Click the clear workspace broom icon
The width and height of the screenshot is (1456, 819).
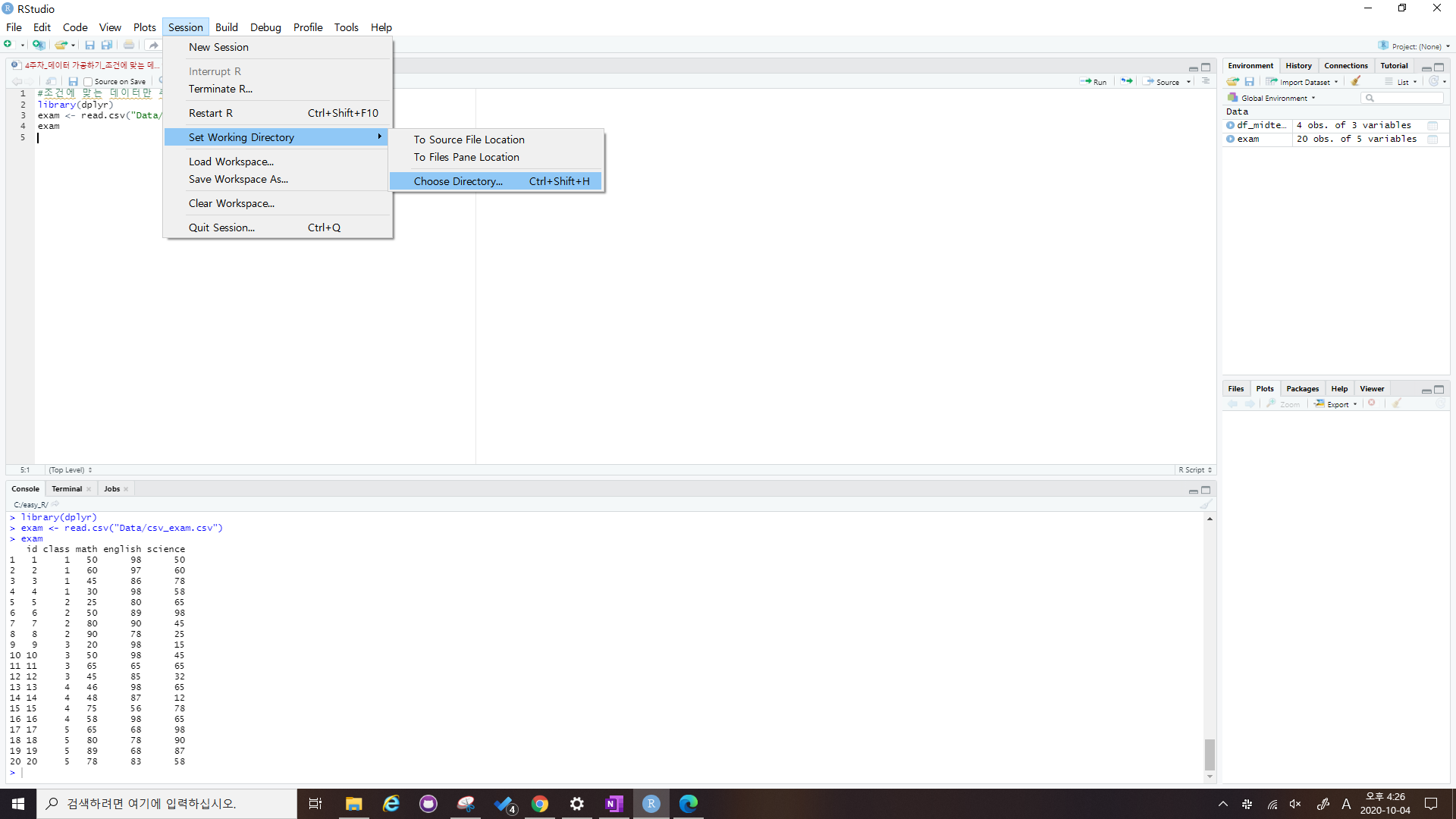(x=1356, y=81)
